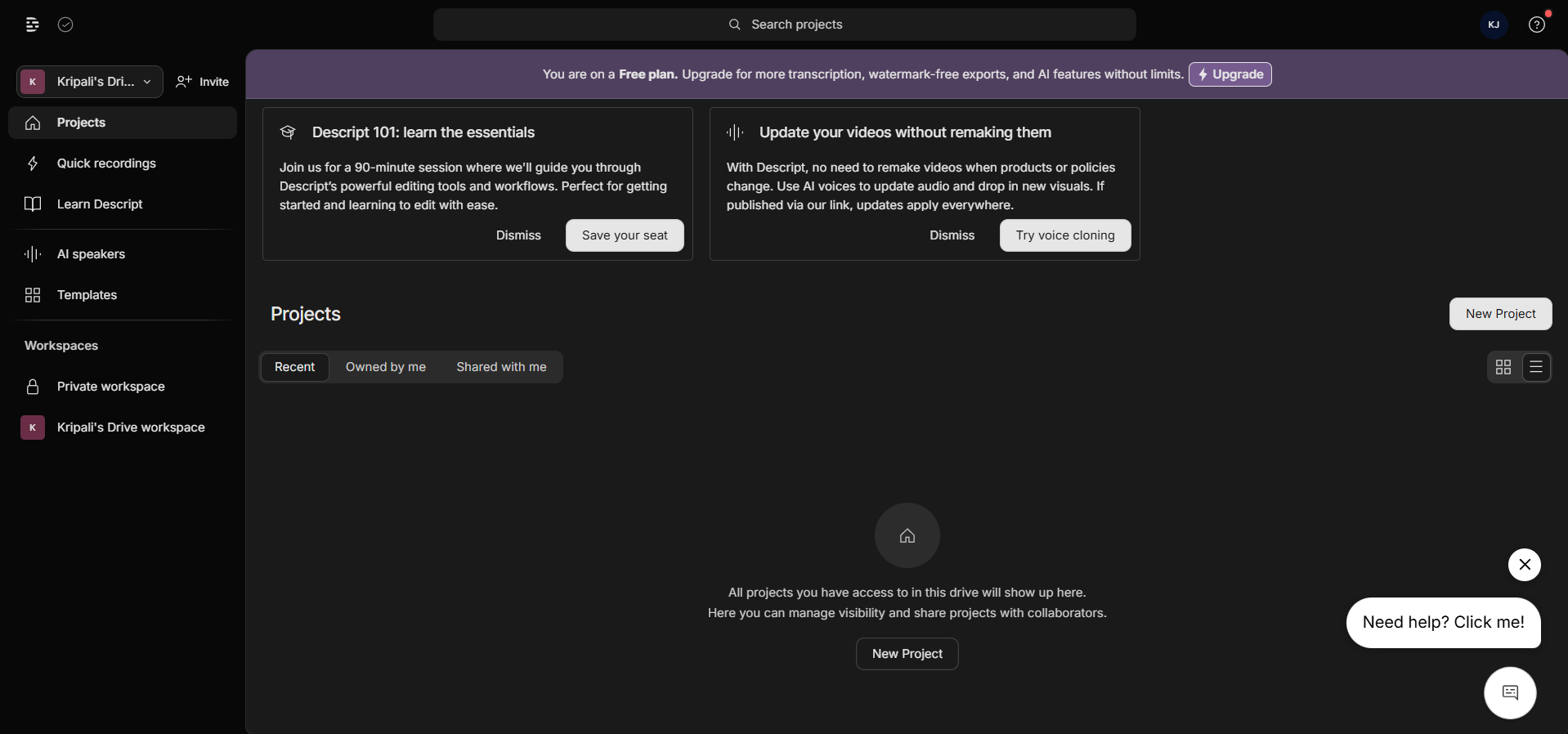This screenshot has width=1568, height=734.
Task: Collapse the sidebar with the menu icon
Action: pyautogui.click(x=33, y=25)
